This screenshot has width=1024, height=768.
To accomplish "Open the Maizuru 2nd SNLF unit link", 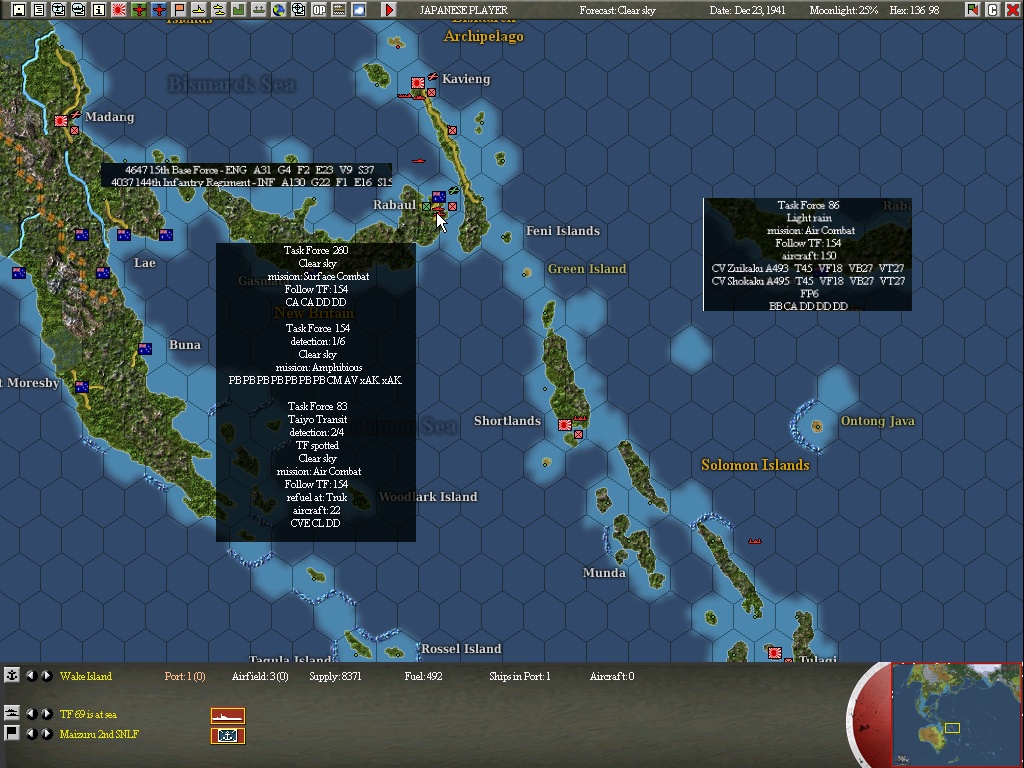I will [99, 734].
